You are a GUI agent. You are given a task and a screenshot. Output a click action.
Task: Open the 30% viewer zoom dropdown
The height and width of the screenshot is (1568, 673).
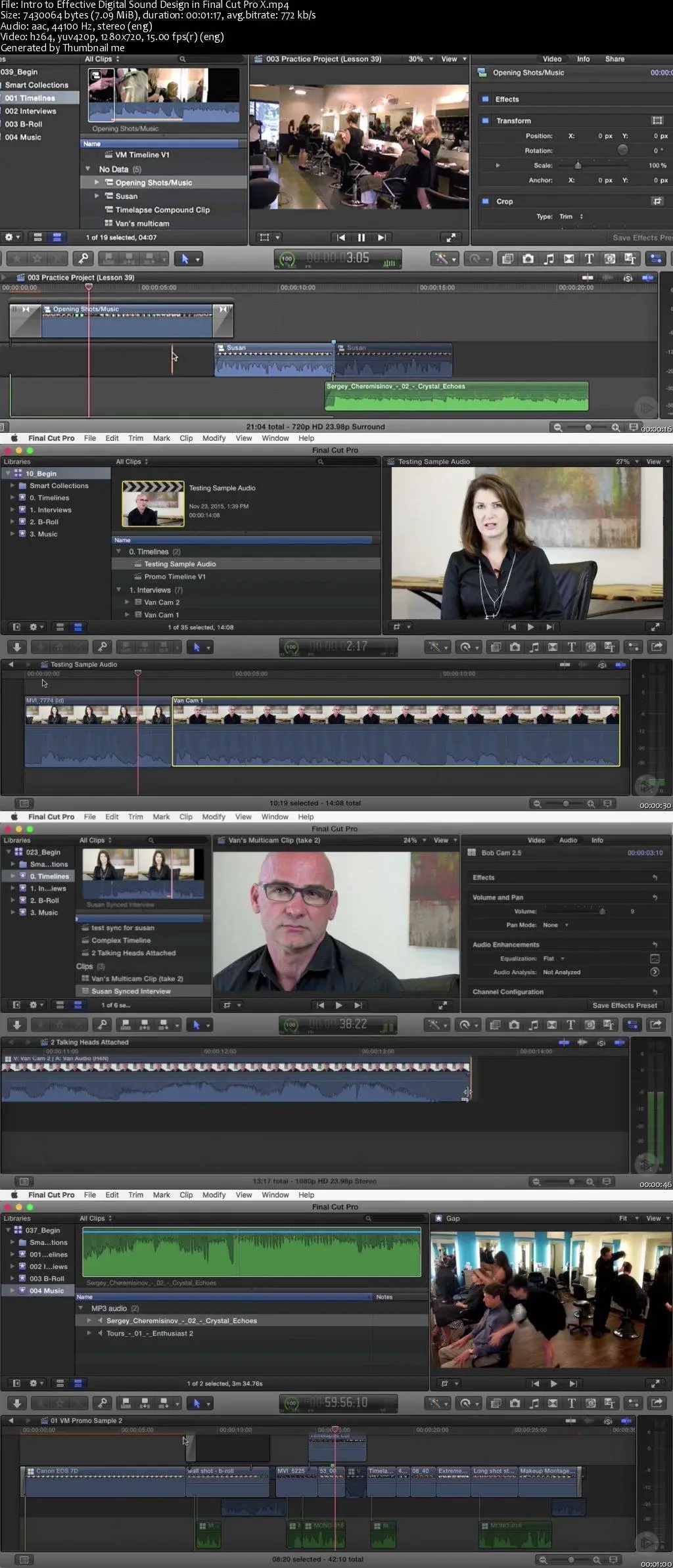pyautogui.click(x=421, y=59)
